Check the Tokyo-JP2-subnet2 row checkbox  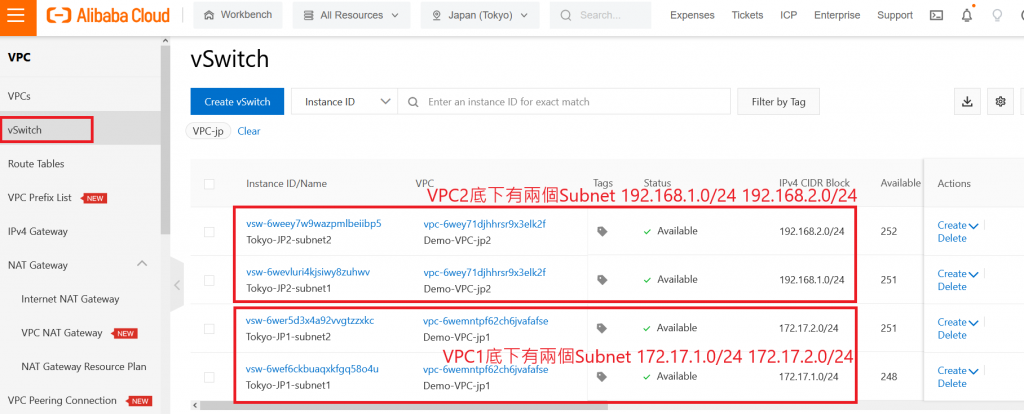pyautogui.click(x=209, y=232)
